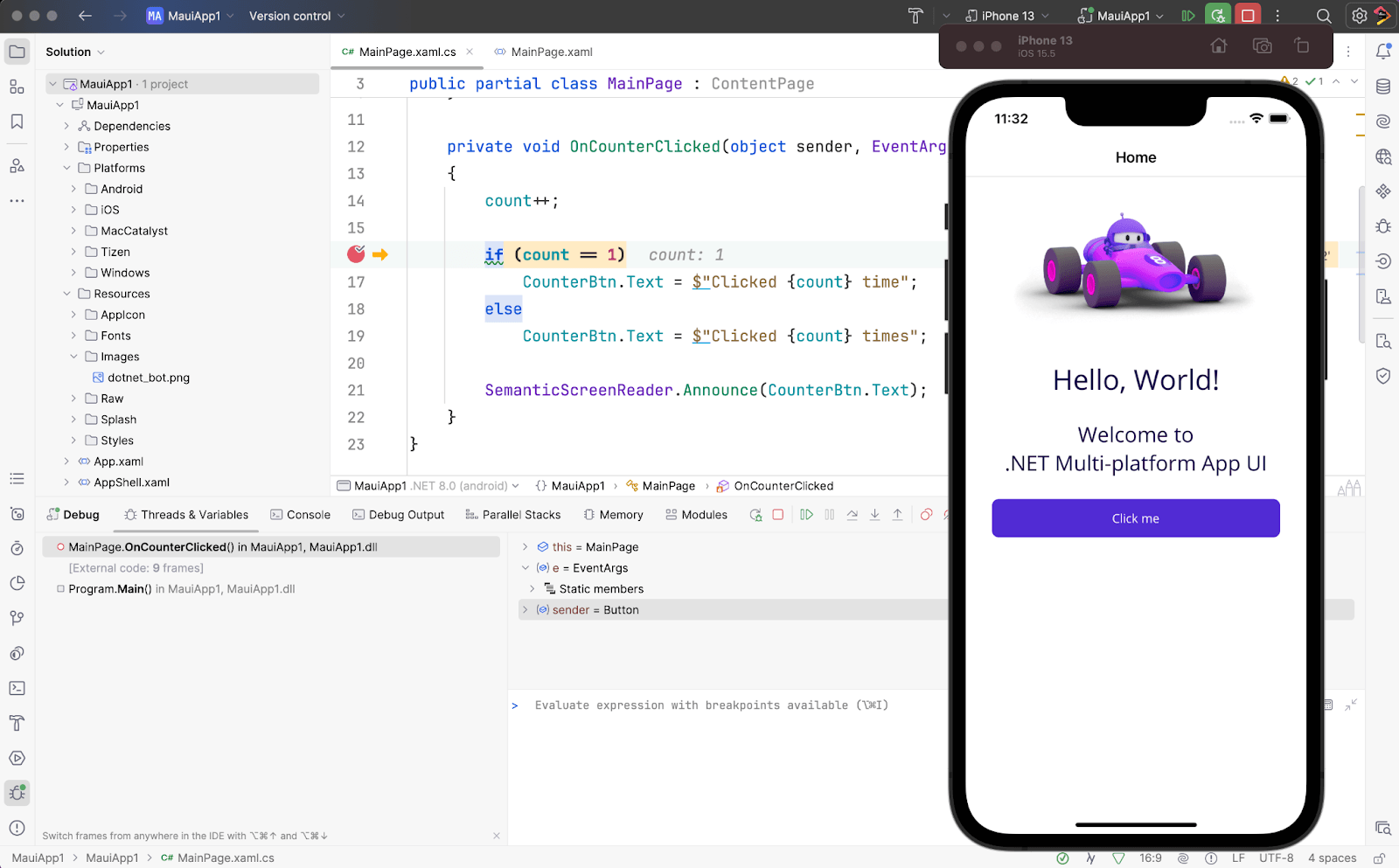The width and height of the screenshot is (1399, 868).
Task: Expand the Dependencies tree node
Action: pyautogui.click(x=66, y=126)
